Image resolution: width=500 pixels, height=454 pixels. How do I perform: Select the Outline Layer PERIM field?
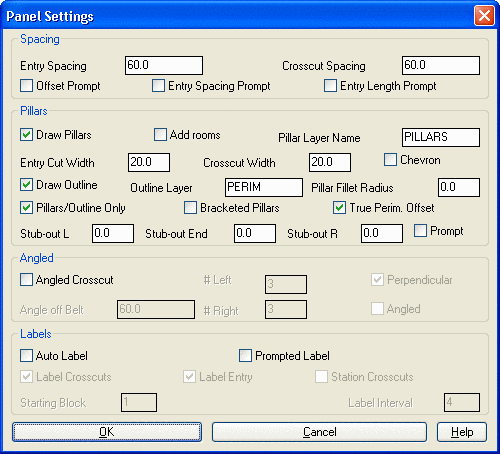[x=264, y=187]
